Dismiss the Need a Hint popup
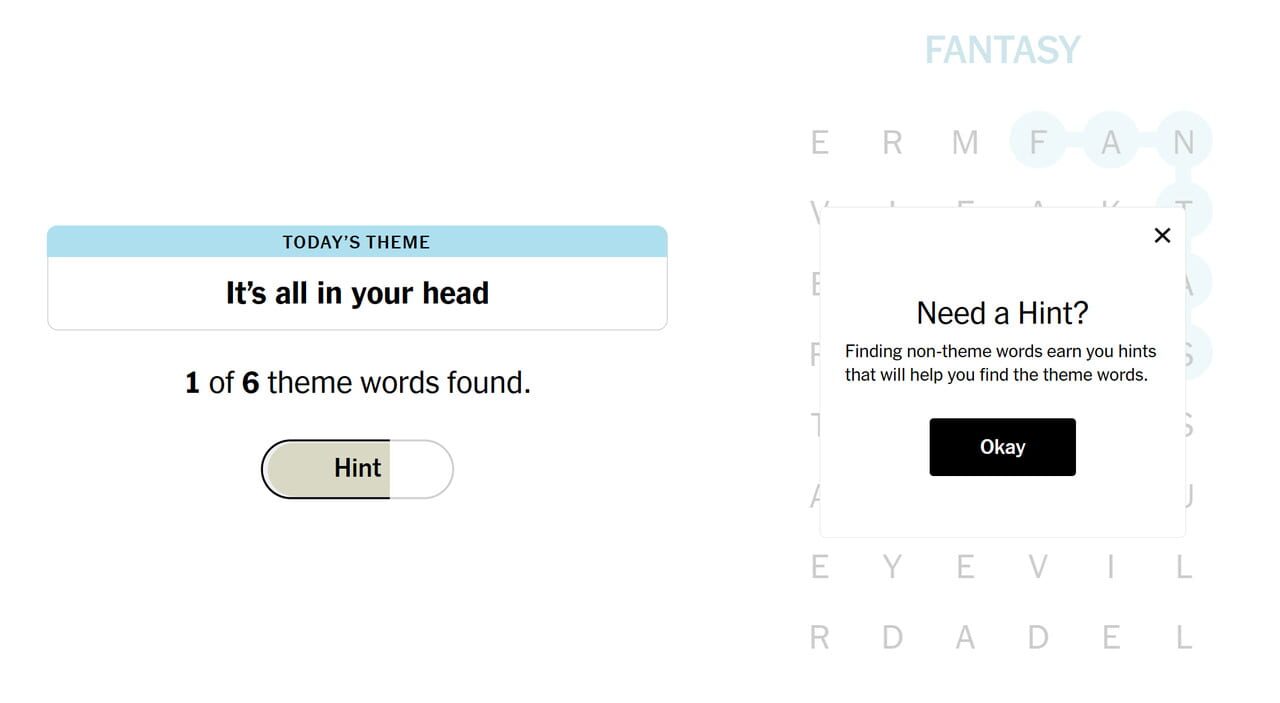This screenshot has width=1280, height=703. coord(1162,235)
